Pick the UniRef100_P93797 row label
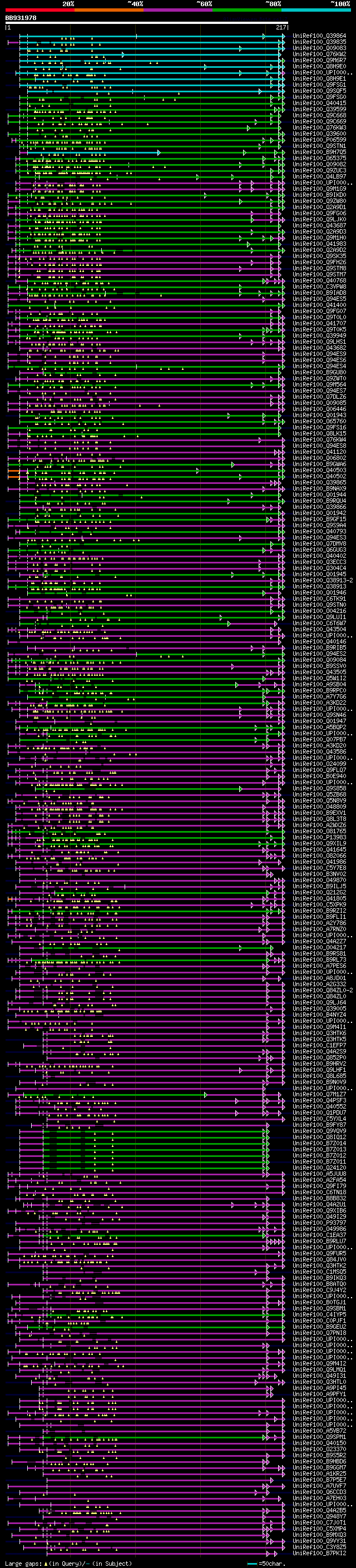Viewport: 356px width, 1568px height. [x=319, y=1223]
